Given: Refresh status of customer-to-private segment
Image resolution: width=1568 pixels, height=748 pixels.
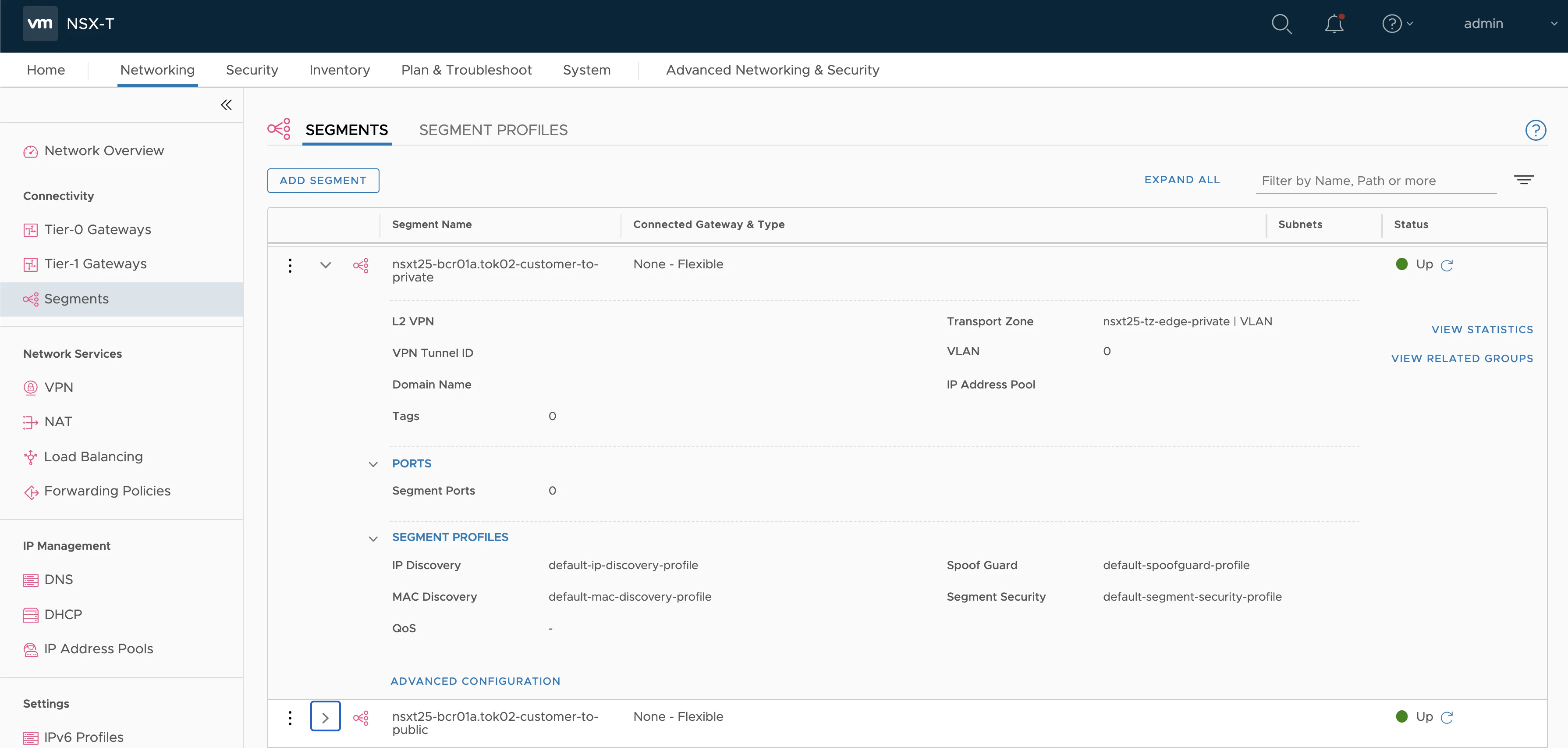Looking at the screenshot, I should (x=1447, y=265).
